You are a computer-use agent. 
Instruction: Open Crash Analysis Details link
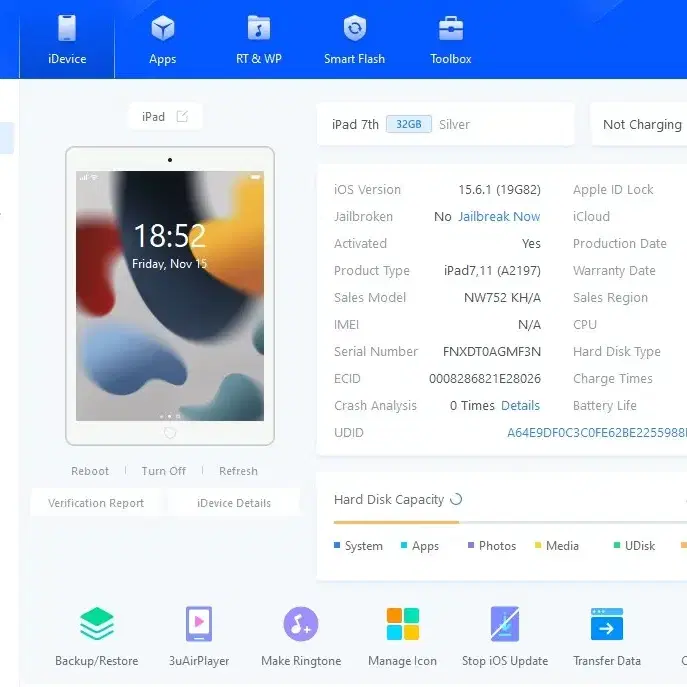coord(520,406)
